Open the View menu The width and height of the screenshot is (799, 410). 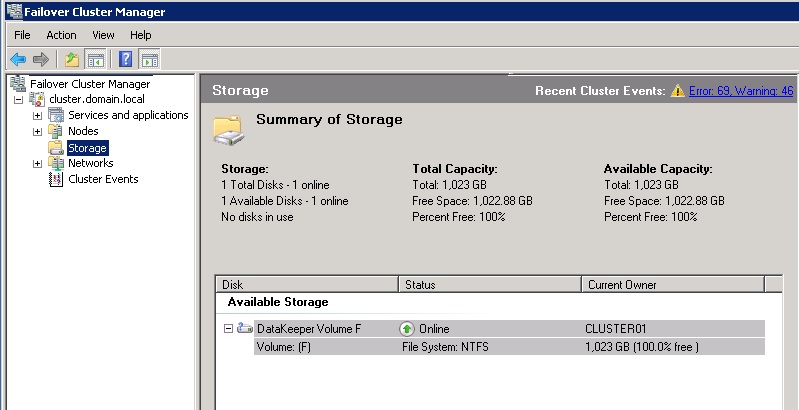pos(103,35)
